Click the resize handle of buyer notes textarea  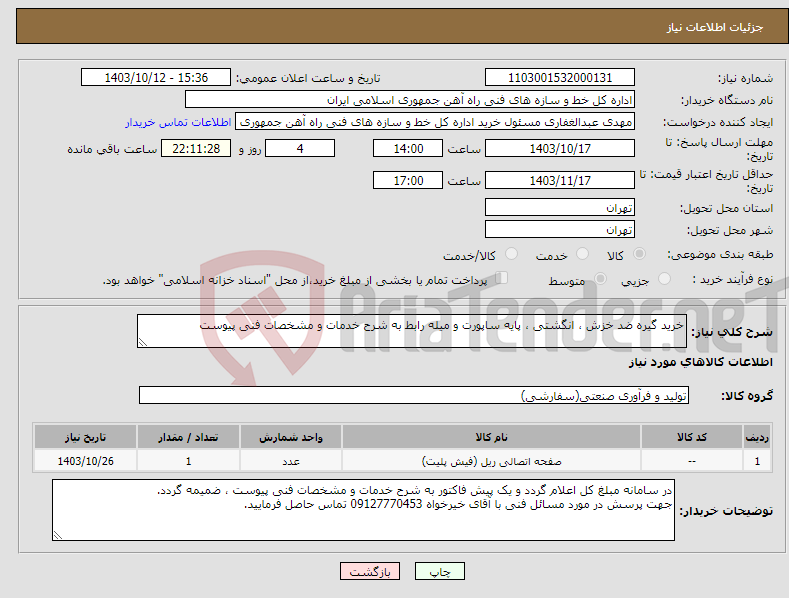[x=58, y=535]
